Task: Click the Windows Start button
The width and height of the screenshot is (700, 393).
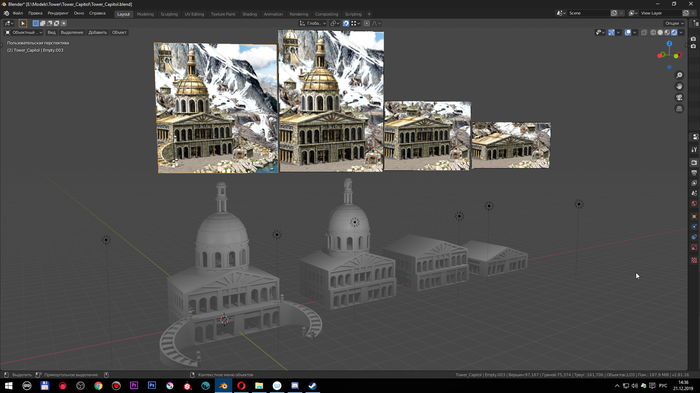Action: click(x=8, y=386)
